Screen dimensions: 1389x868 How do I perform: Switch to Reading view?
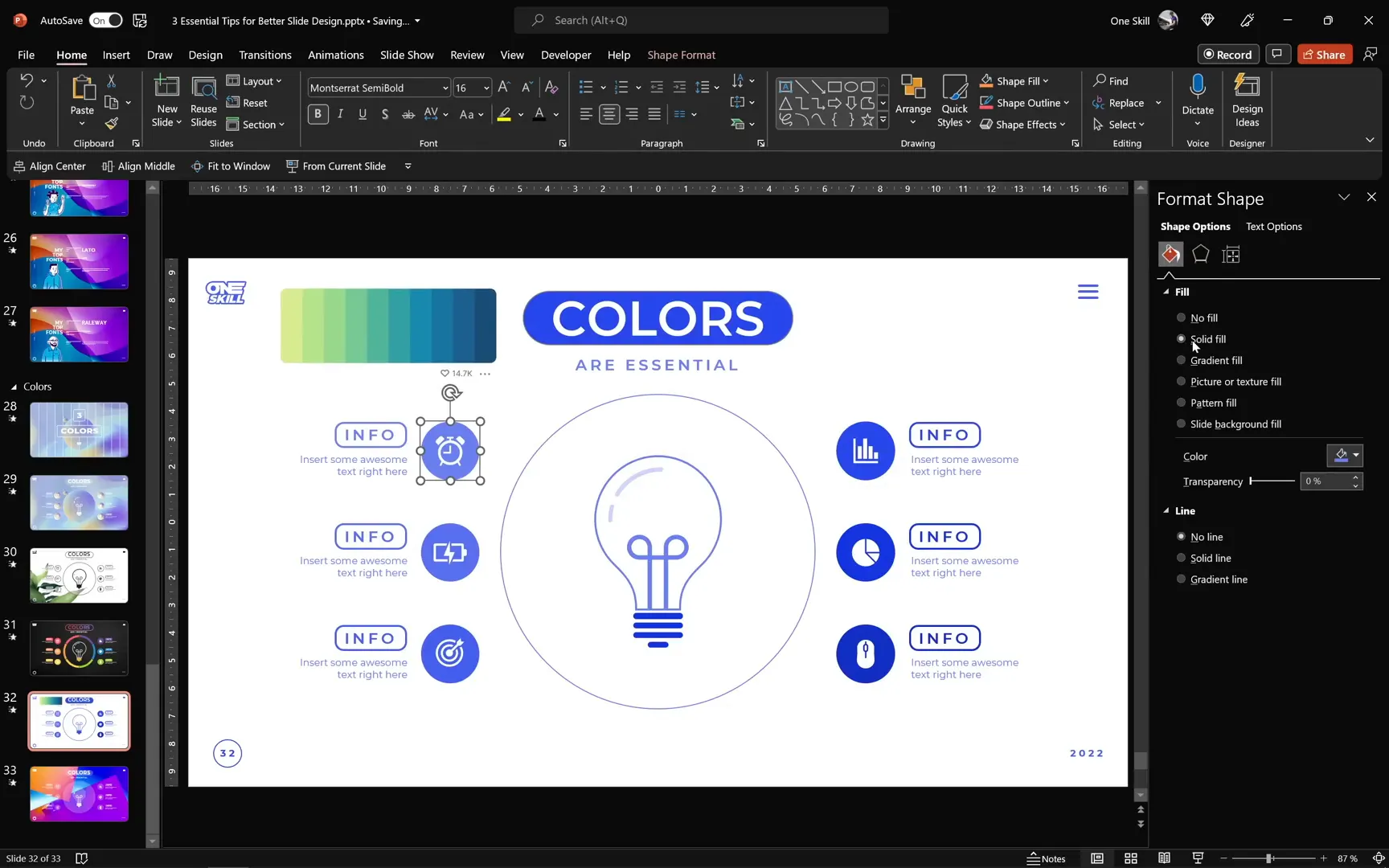[x=1164, y=858]
